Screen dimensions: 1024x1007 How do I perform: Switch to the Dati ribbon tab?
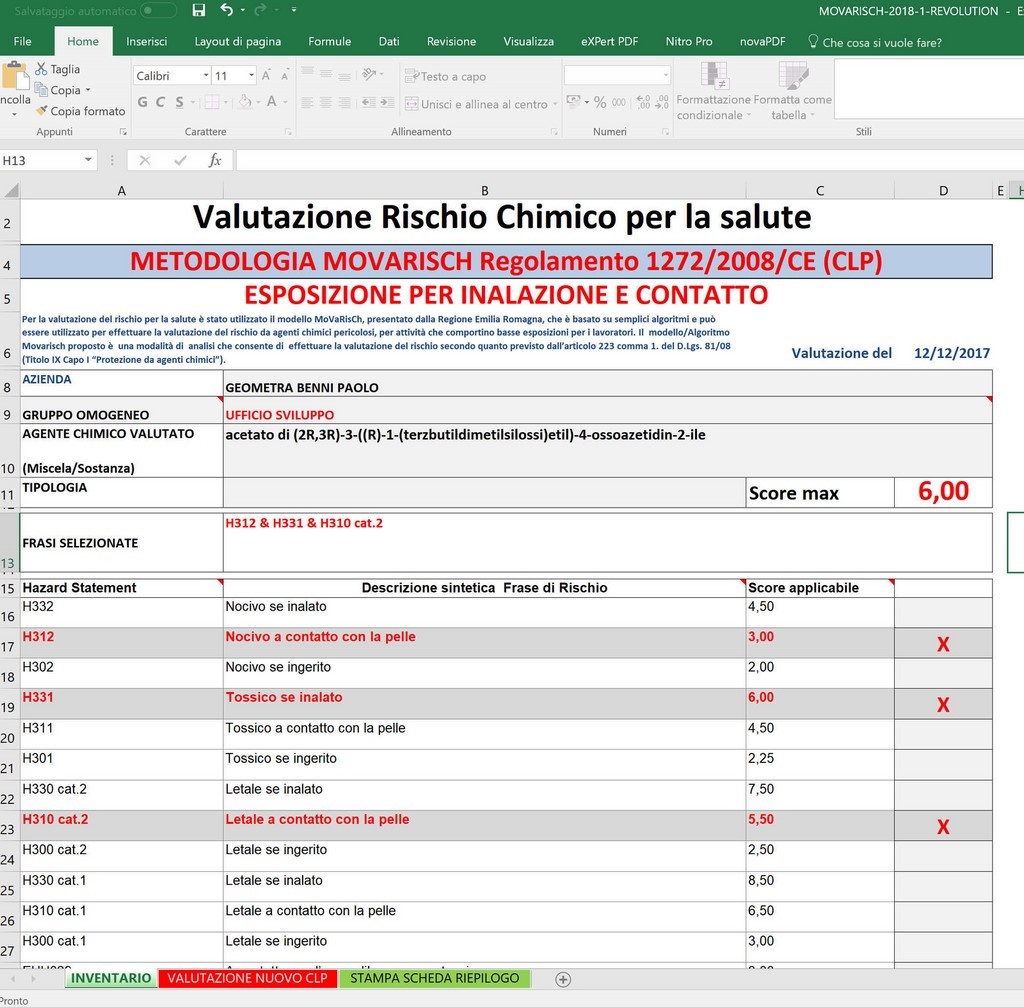[x=389, y=41]
